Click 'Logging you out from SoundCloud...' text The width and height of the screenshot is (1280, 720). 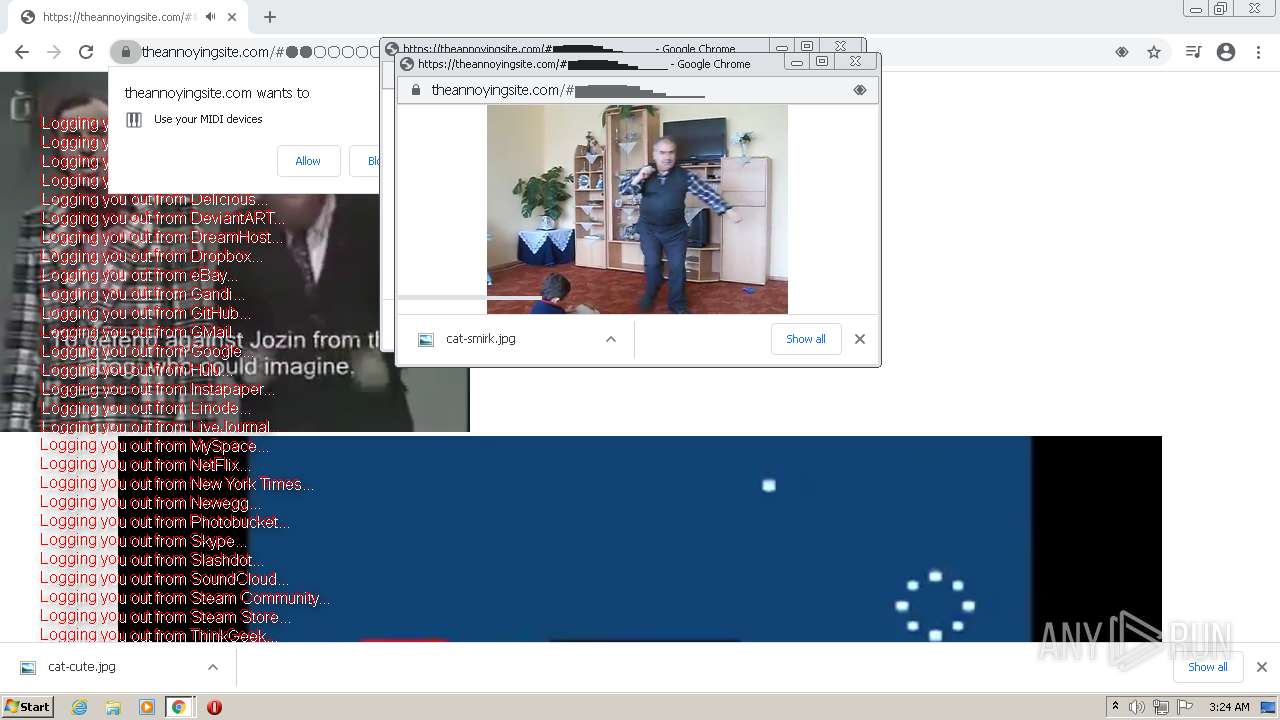(x=165, y=579)
